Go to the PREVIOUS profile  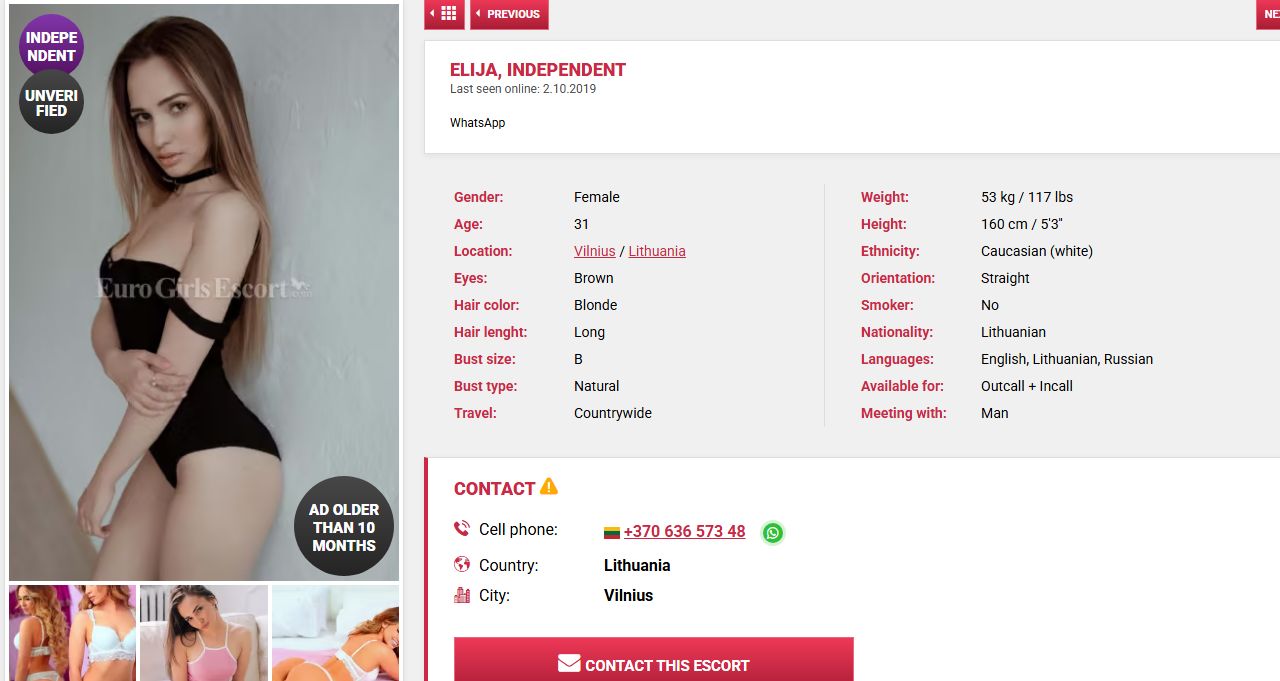coord(509,14)
